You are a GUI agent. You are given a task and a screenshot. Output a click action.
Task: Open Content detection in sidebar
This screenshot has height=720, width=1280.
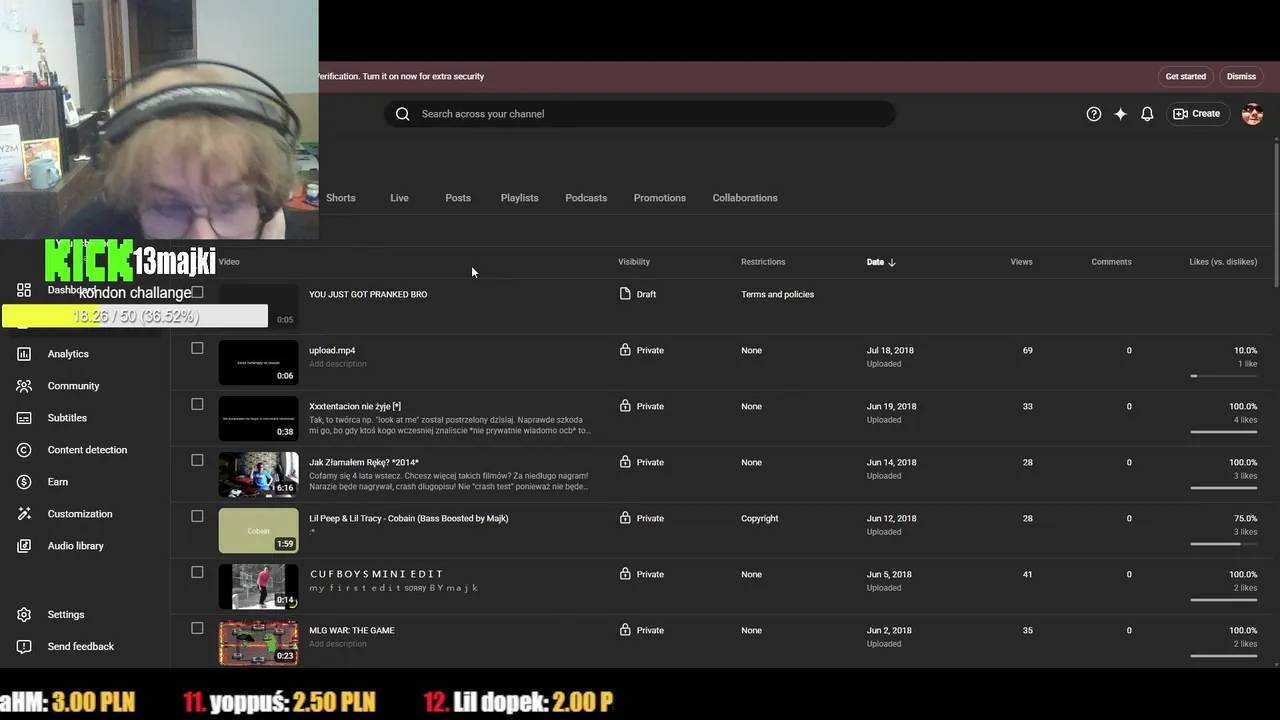[x=87, y=450]
